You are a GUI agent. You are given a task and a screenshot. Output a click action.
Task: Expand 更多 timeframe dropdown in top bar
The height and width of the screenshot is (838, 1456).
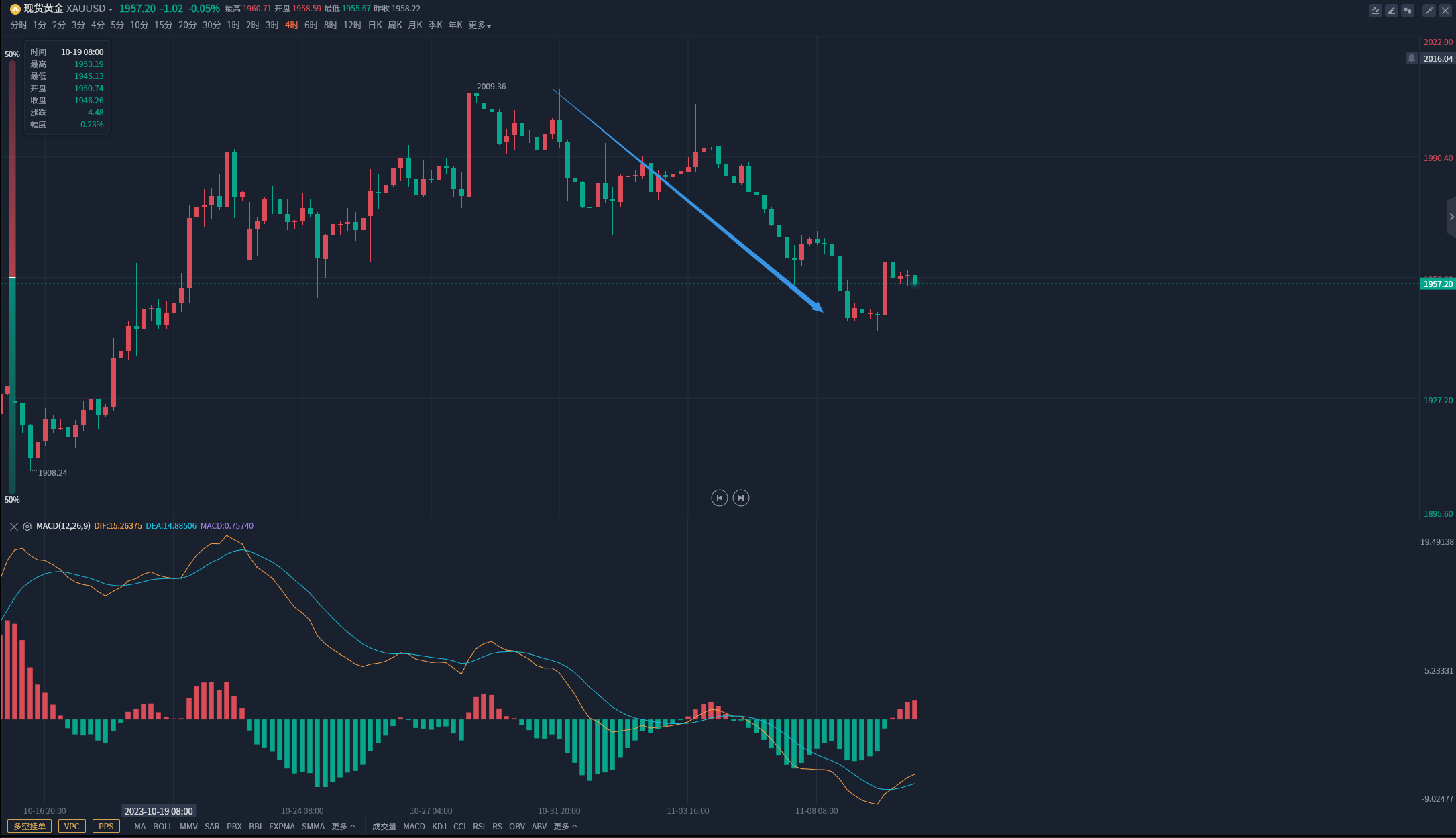pyautogui.click(x=480, y=25)
